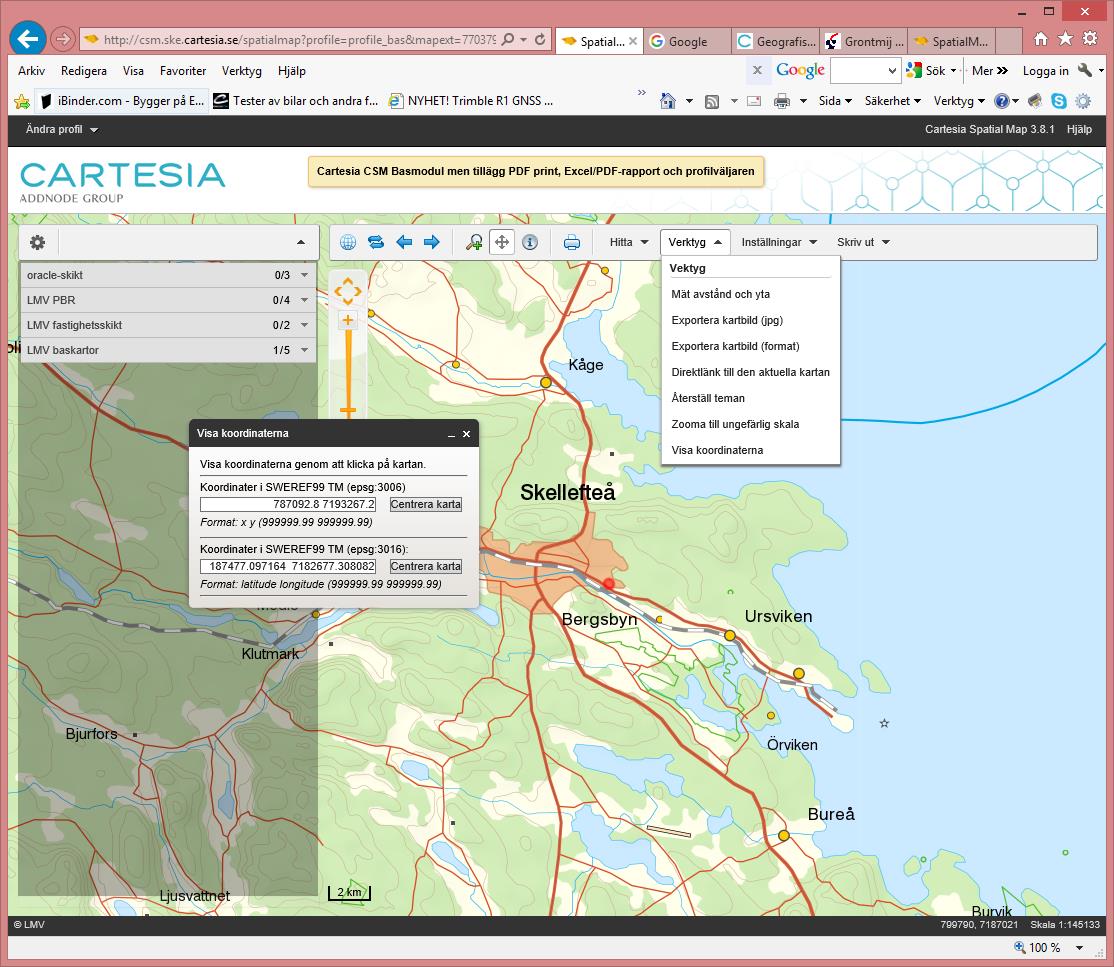Click the zoom slider track
This screenshot has width=1114, height=967.
pyautogui.click(x=348, y=366)
